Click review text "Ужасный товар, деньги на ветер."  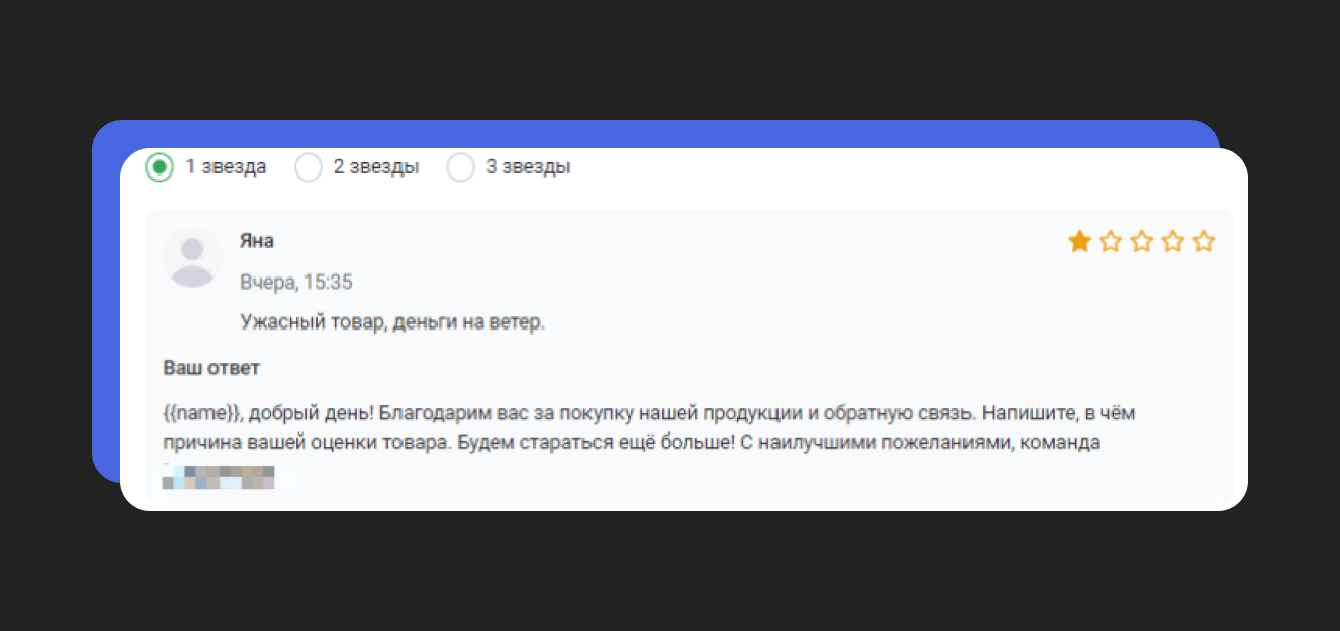[392, 322]
